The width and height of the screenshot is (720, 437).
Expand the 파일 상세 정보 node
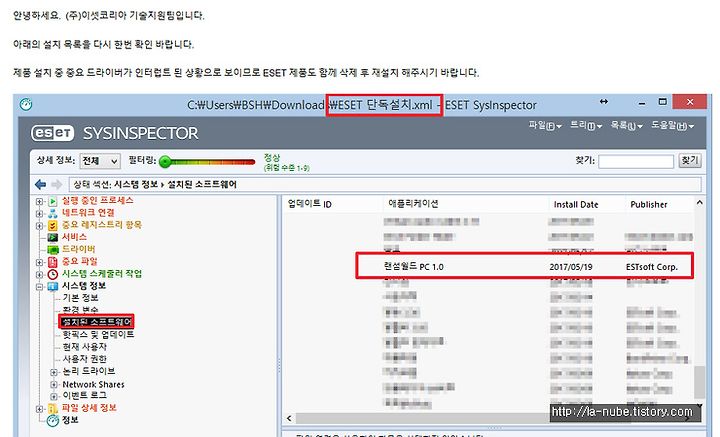point(39,409)
